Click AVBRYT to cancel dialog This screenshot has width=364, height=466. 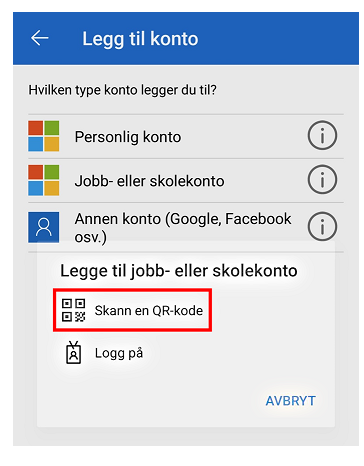click(x=290, y=401)
